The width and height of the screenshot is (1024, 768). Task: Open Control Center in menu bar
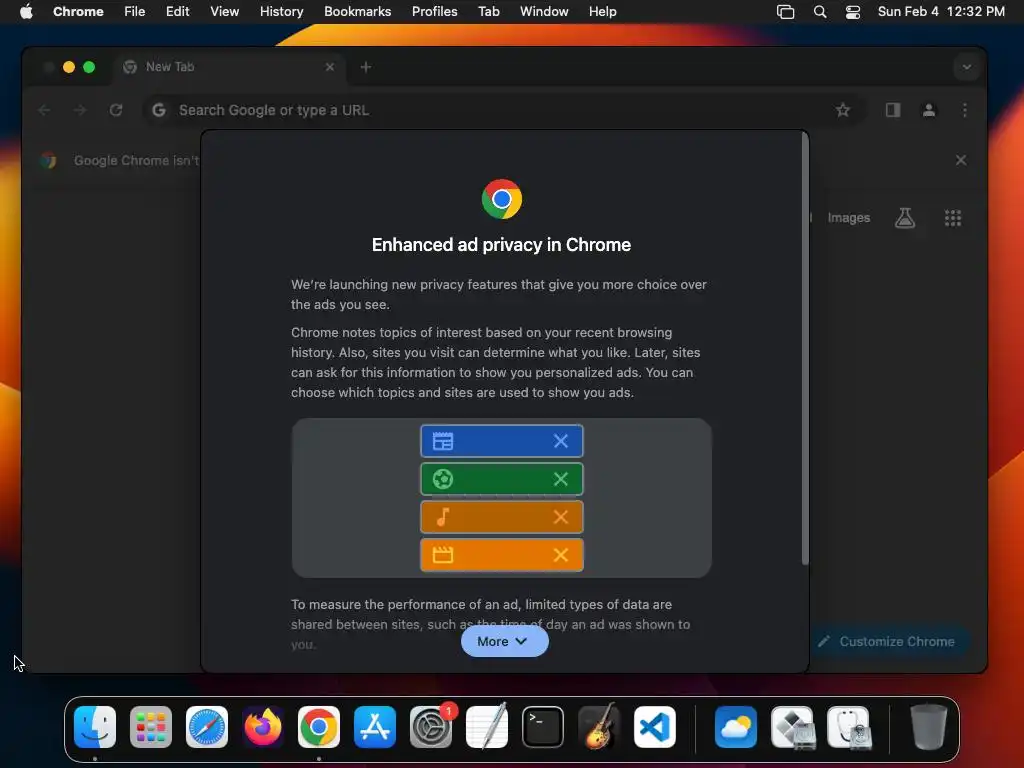click(852, 11)
